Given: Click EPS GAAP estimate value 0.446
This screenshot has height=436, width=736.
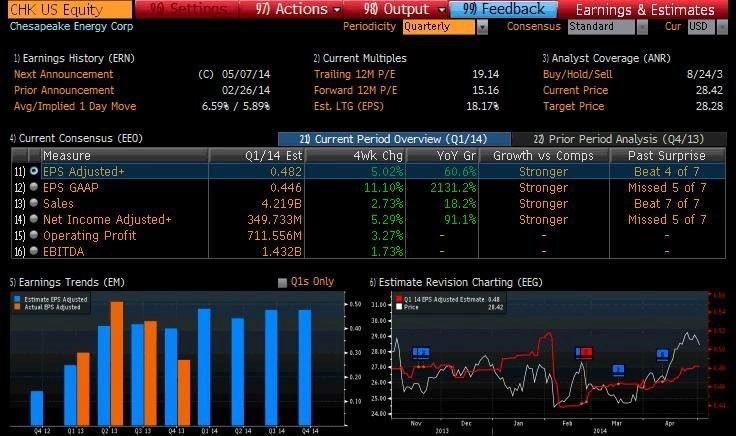Looking at the screenshot, I should (x=286, y=188).
